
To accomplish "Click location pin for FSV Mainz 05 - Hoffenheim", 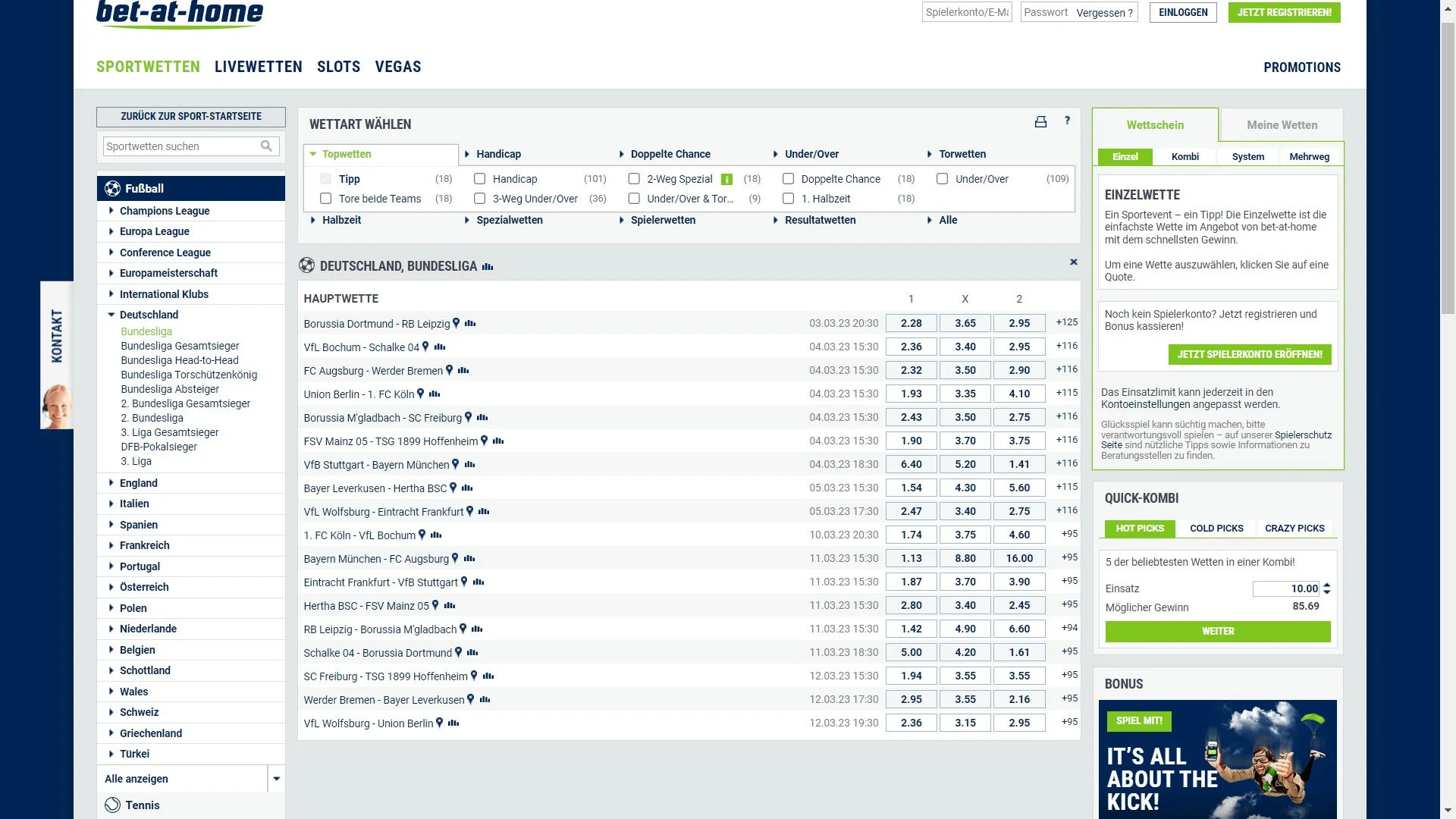I will 485,441.
